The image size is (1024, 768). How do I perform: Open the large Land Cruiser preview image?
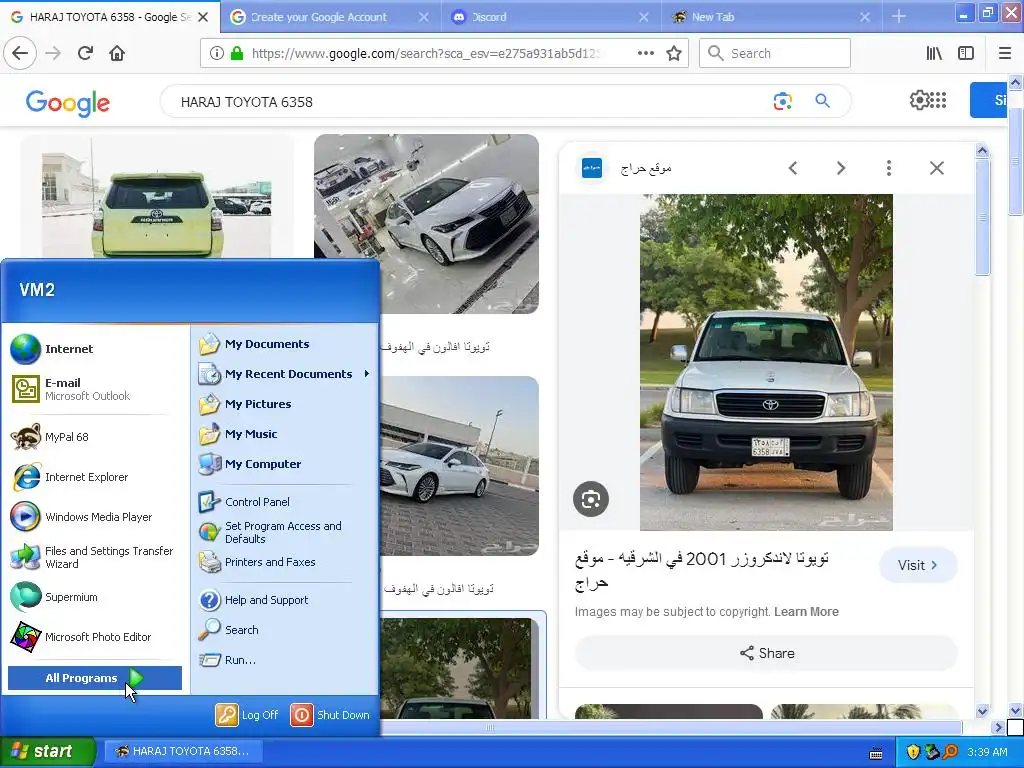(766, 362)
